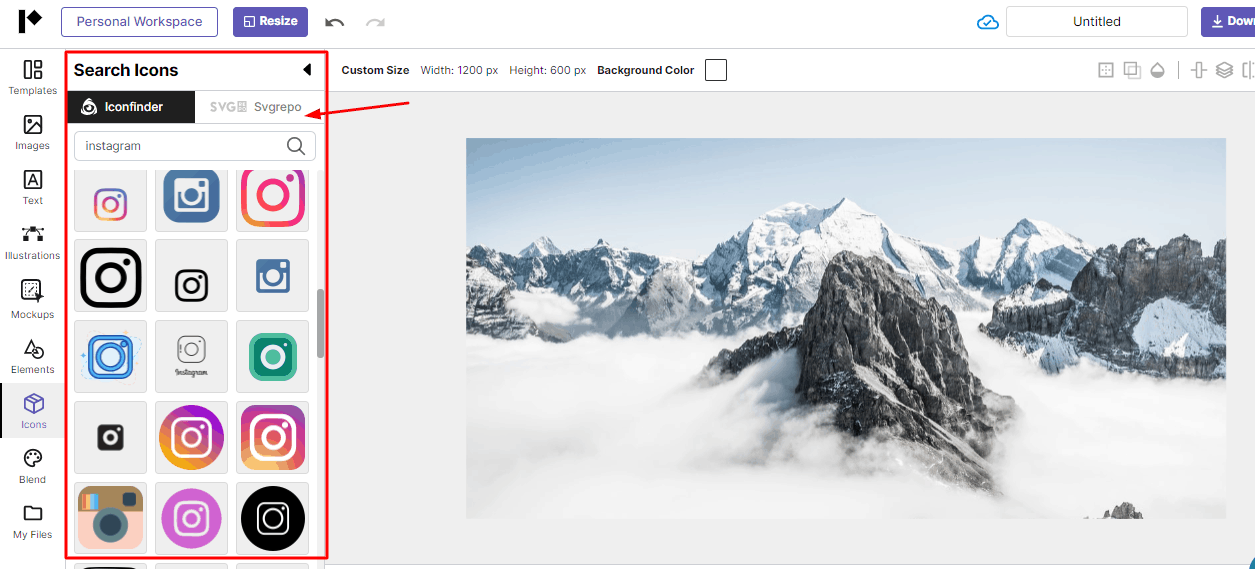Select the Text tool in sidebar
The height and width of the screenshot is (569, 1255).
coord(32,187)
